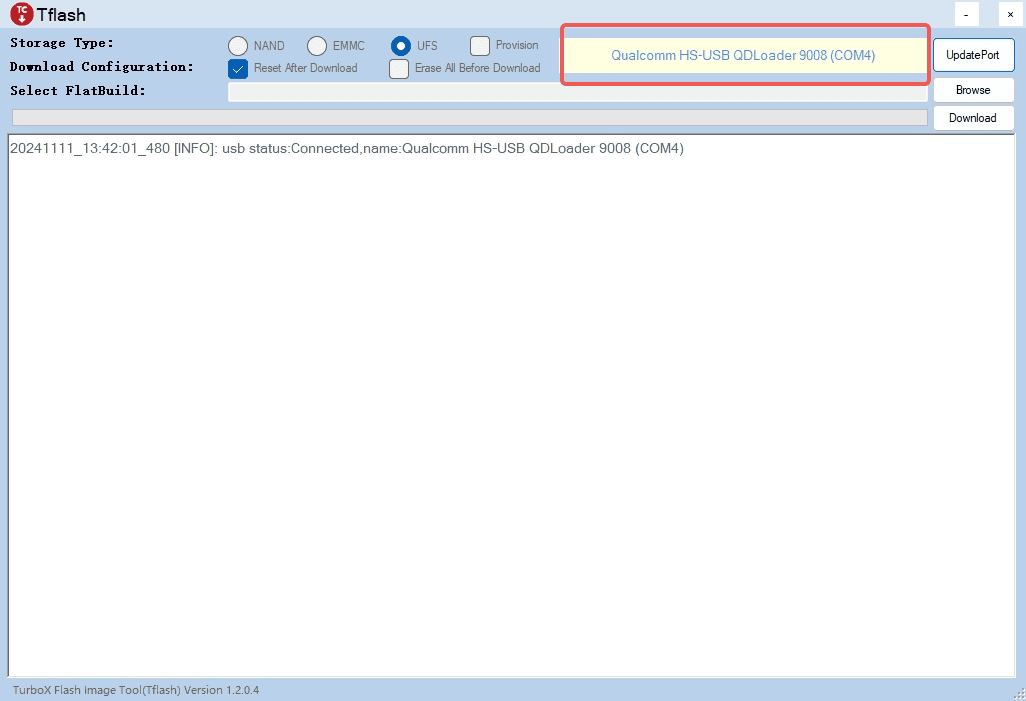Screen dimensions: 1026x701
Task: Click the Storage Type label
Action: (62, 43)
